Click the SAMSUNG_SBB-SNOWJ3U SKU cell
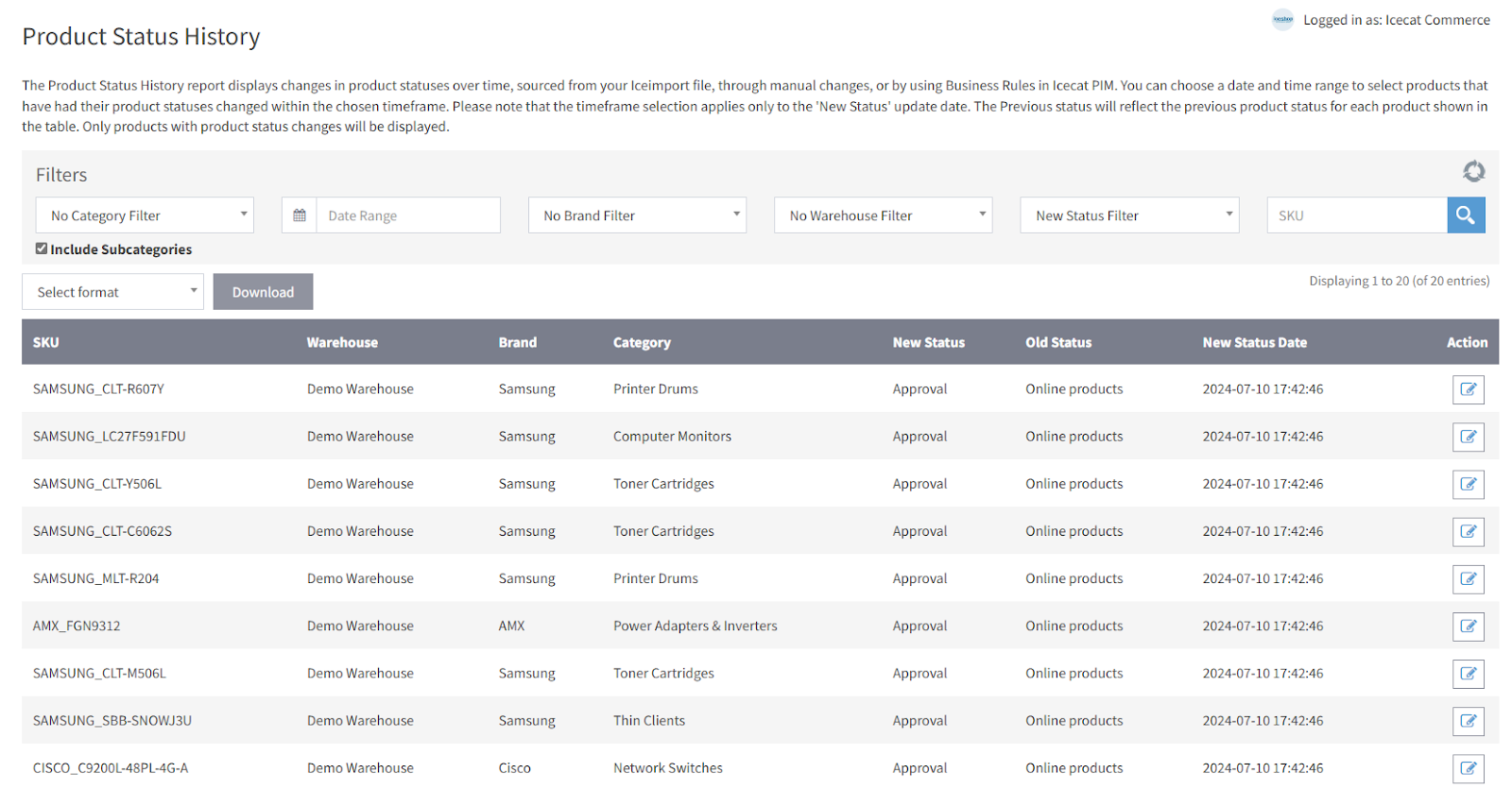Screen dimensions: 1512x790 click(x=112, y=720)
